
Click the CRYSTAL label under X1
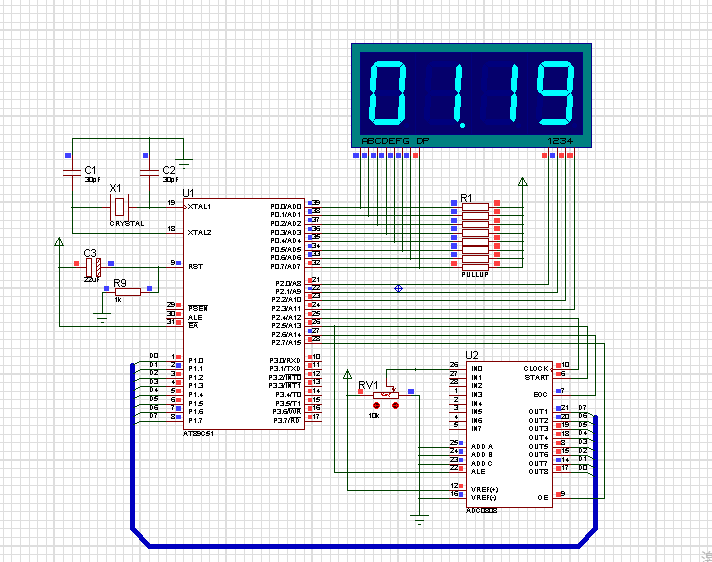(127, 223)
